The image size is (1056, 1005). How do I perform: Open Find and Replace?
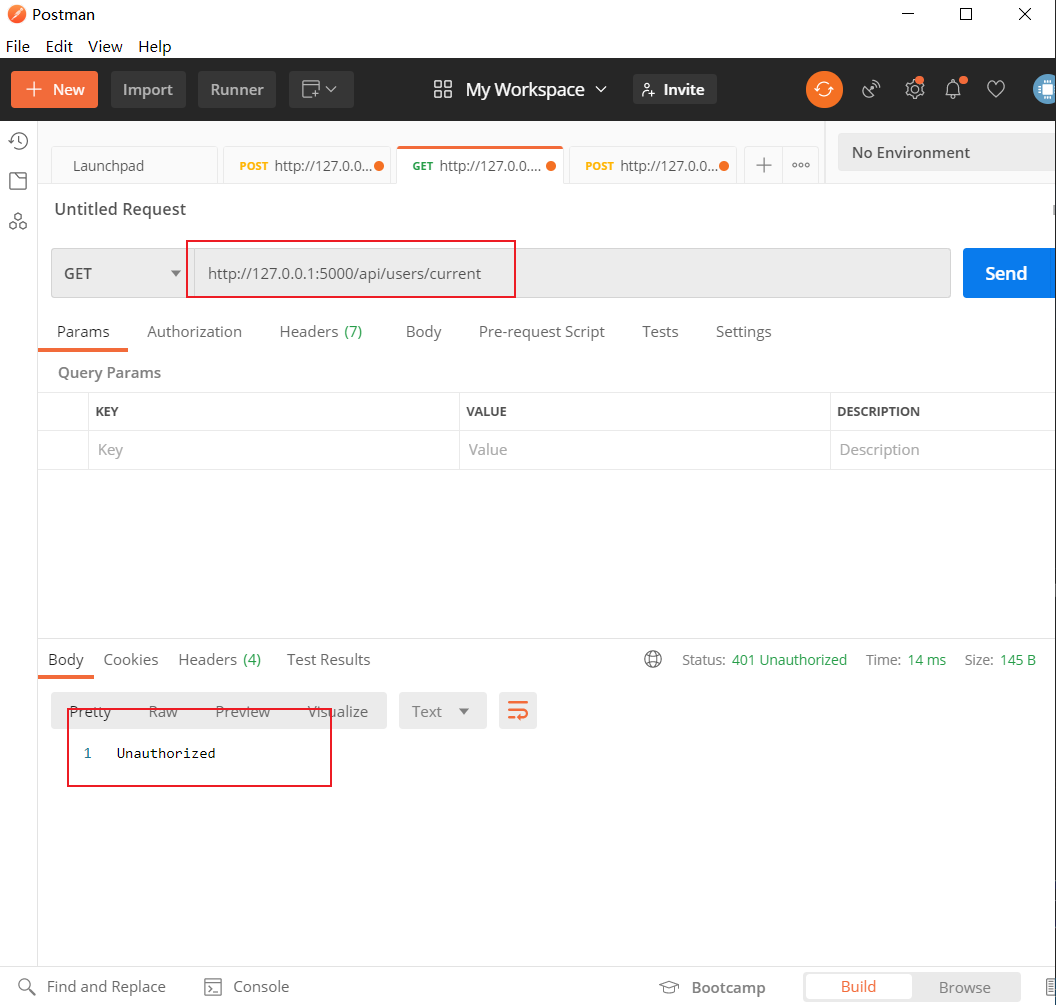coord(92,987)
